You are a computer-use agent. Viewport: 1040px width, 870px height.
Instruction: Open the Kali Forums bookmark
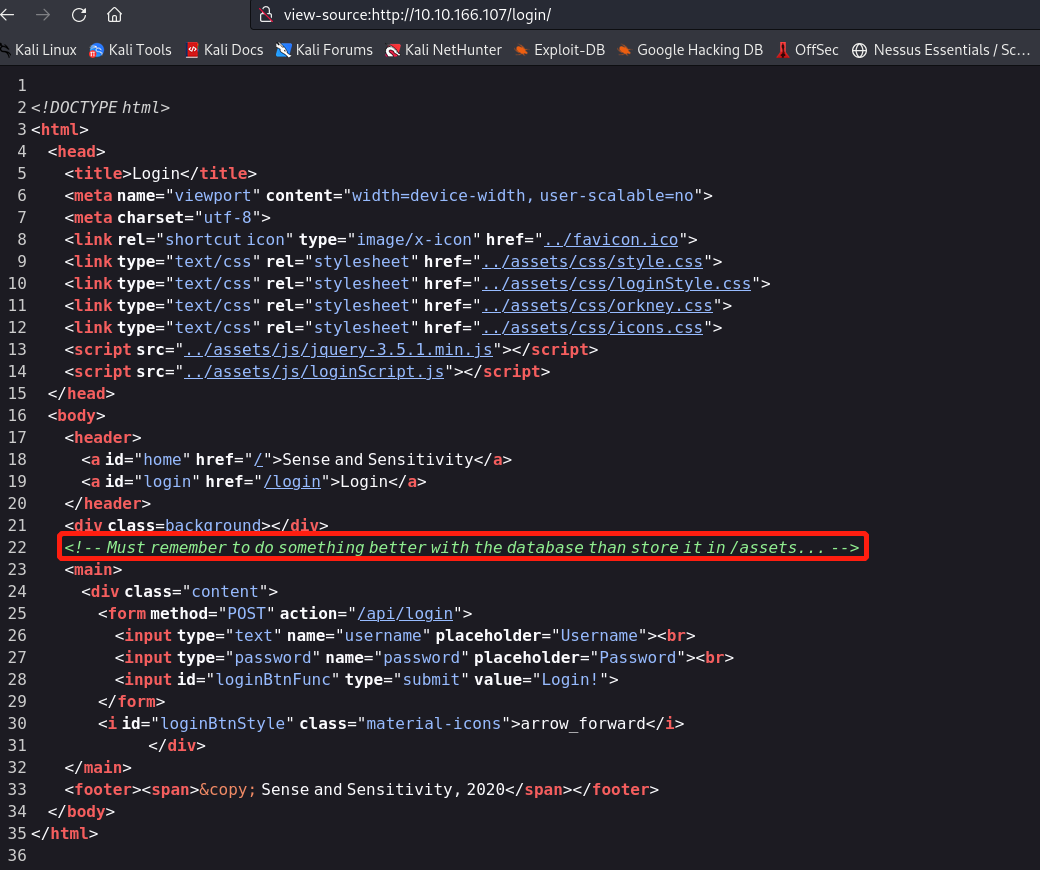(x=324, y=50)
